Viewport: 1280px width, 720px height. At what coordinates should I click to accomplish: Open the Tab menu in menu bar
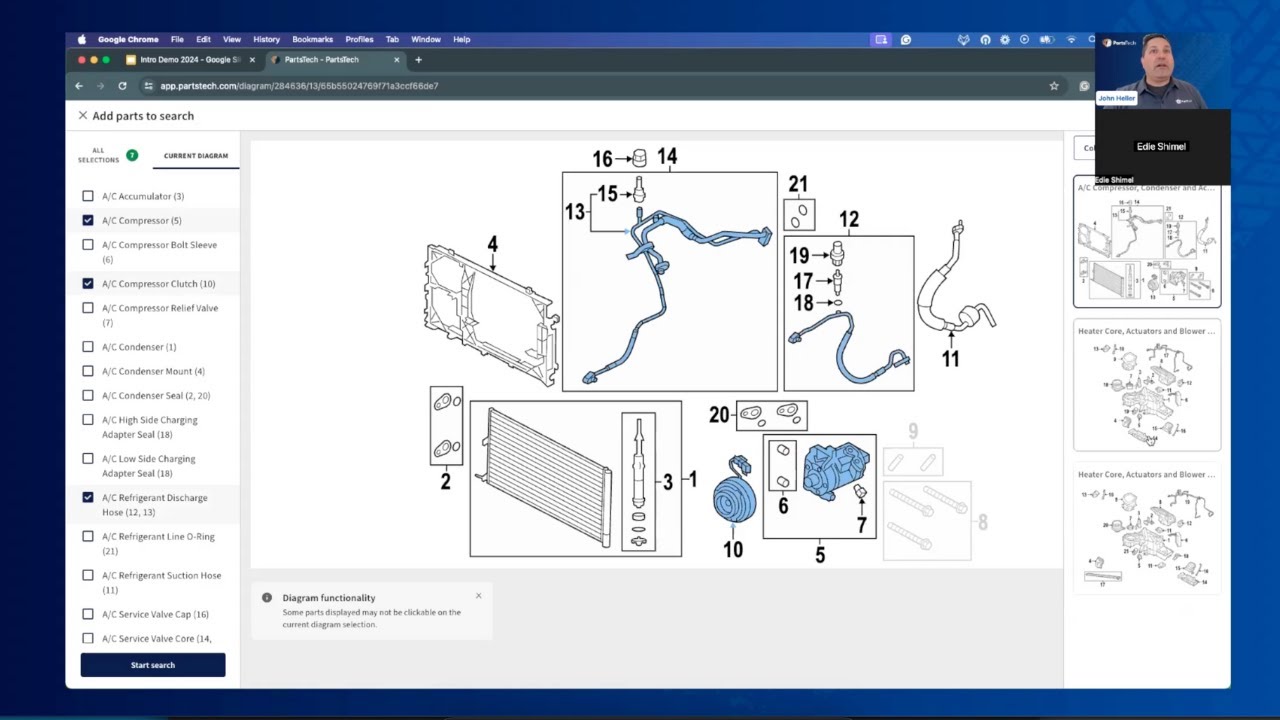coord(392,40)
